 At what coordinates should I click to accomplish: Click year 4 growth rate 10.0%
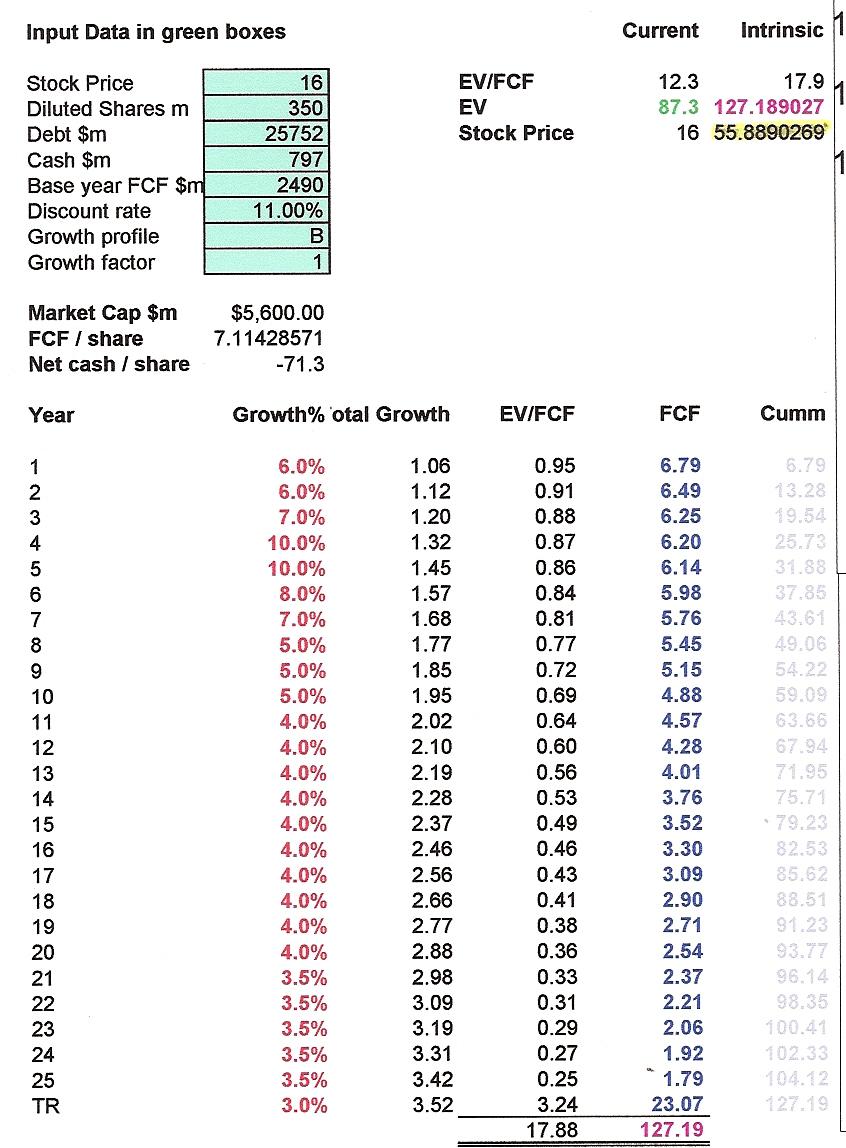pyautogui.click(x=296, y=543)
